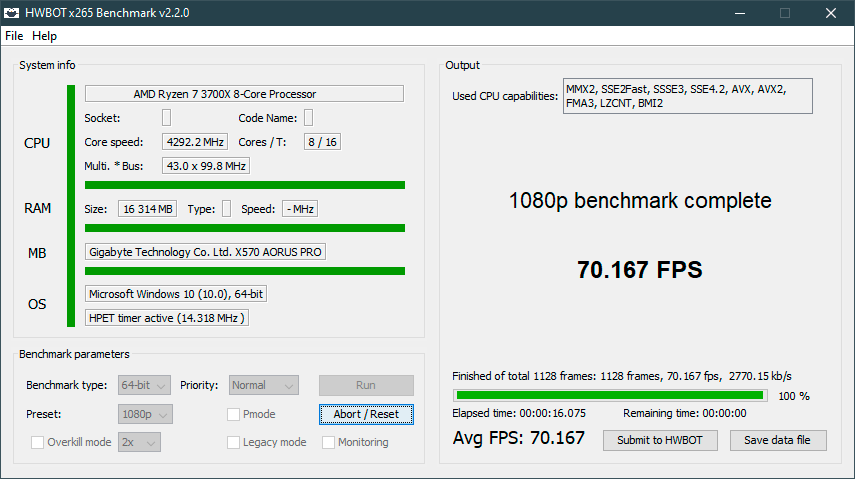The image size is (855, 479).
Task: Expand the Overkill 2x multiplier dropdown
Action: (140, 442)
